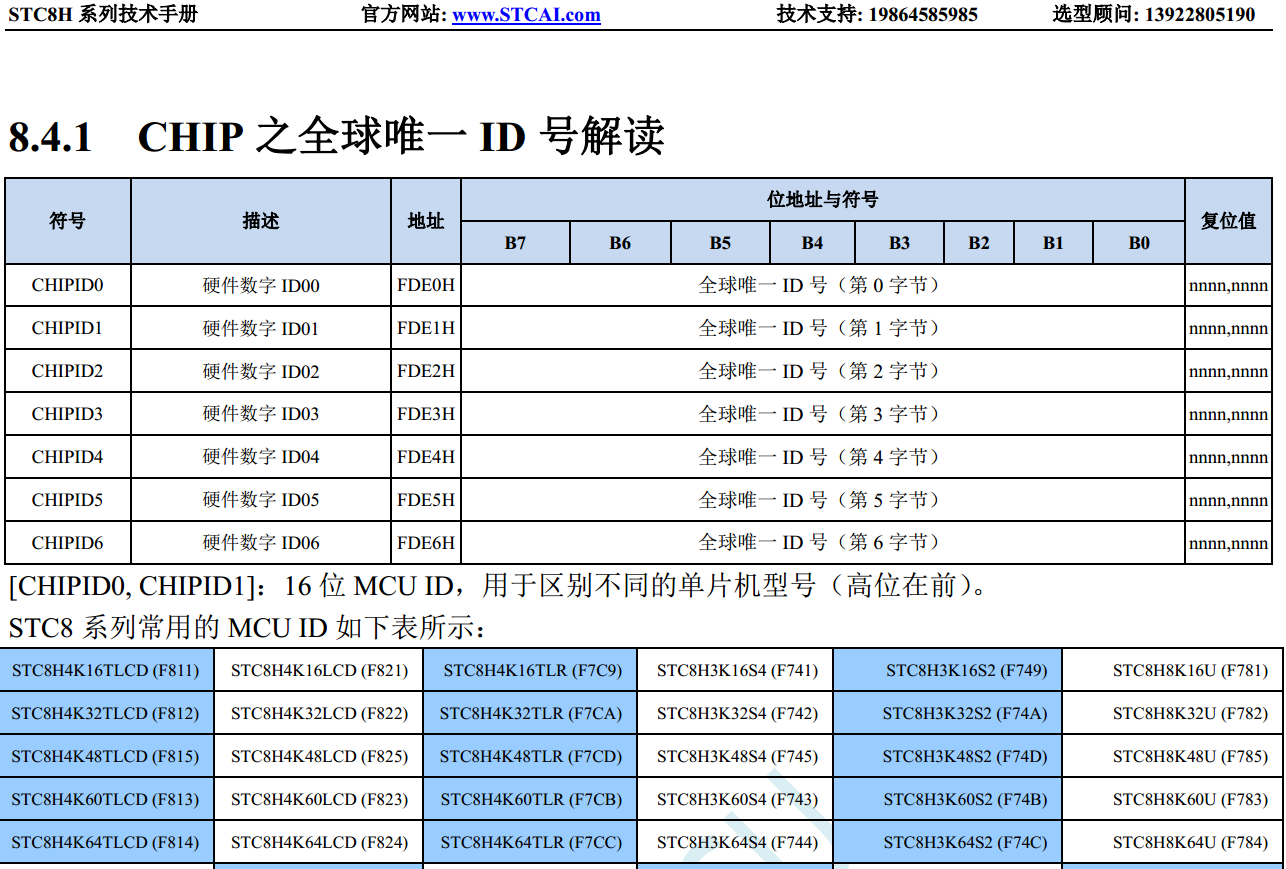Viewport: 1286px width, 869px height.
Task: Click the B1 bit column header
Action: (1053, 243)
